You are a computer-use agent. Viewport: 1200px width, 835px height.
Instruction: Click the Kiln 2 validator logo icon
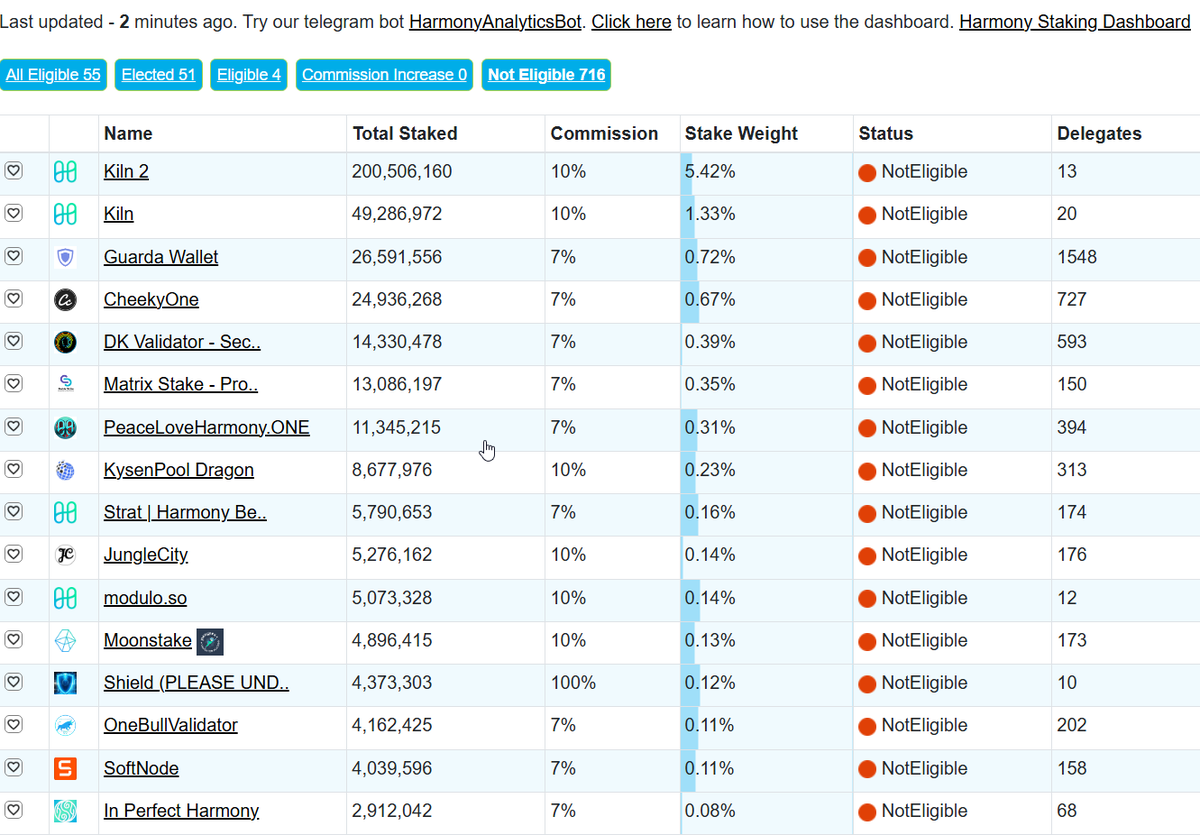point(65,171)
